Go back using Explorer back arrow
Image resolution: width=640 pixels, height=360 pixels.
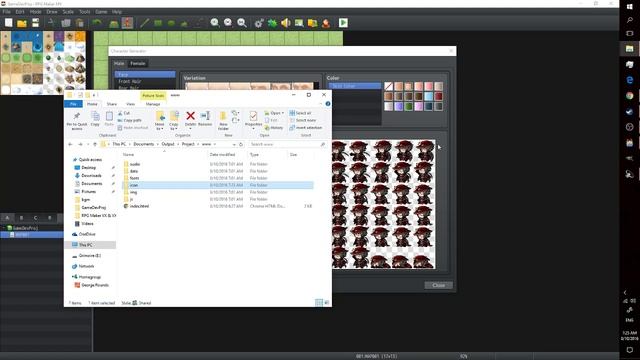click(70, 144)
